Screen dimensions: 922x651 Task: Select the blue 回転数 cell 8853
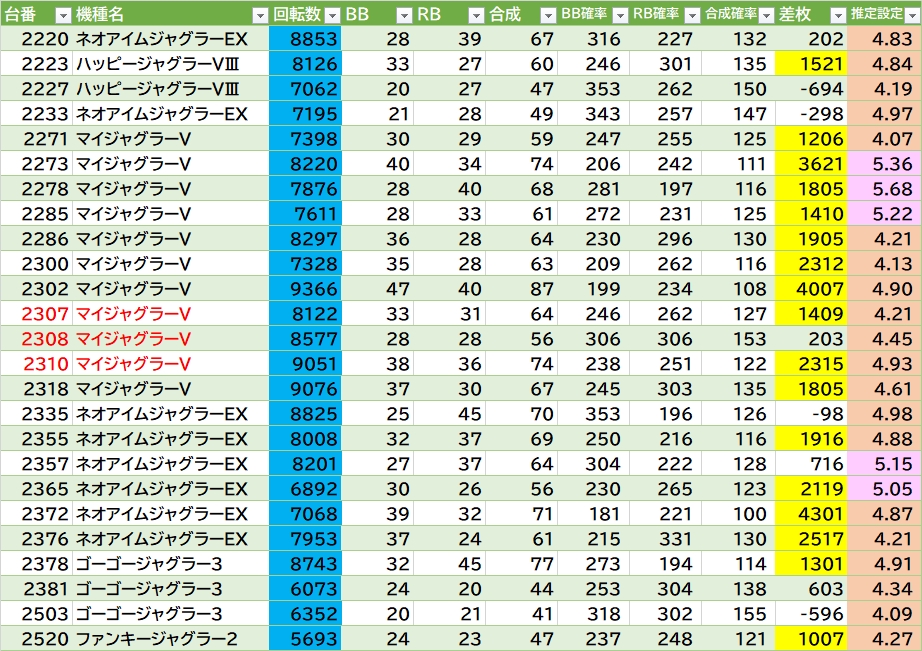point(305,39)
